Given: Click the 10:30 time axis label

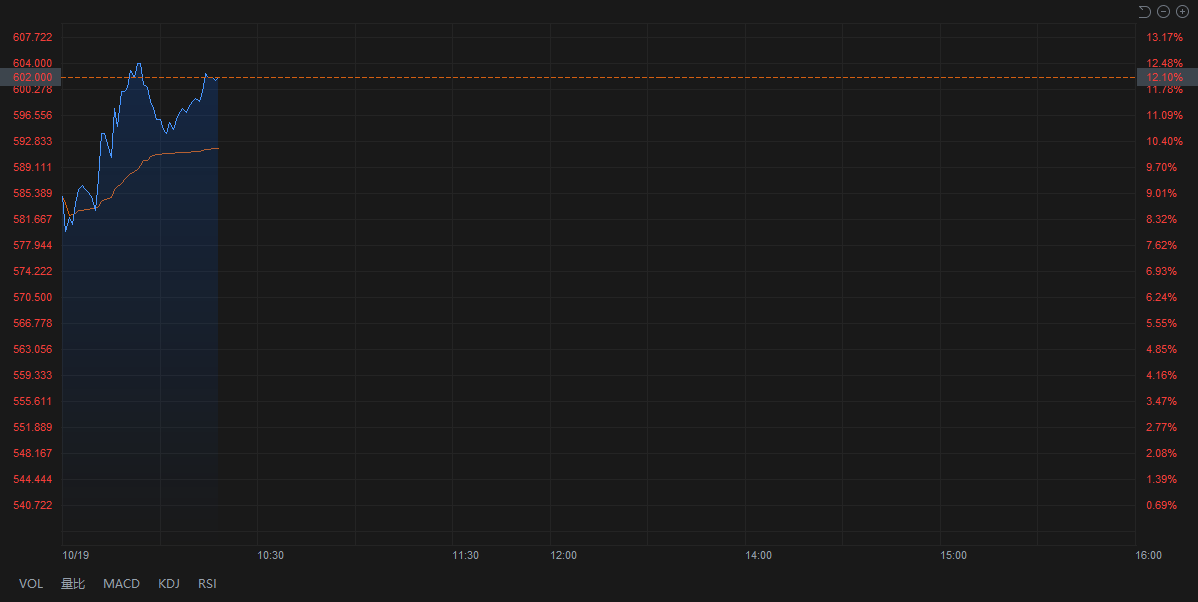Looking at the screenshot, I should (270, 555).
